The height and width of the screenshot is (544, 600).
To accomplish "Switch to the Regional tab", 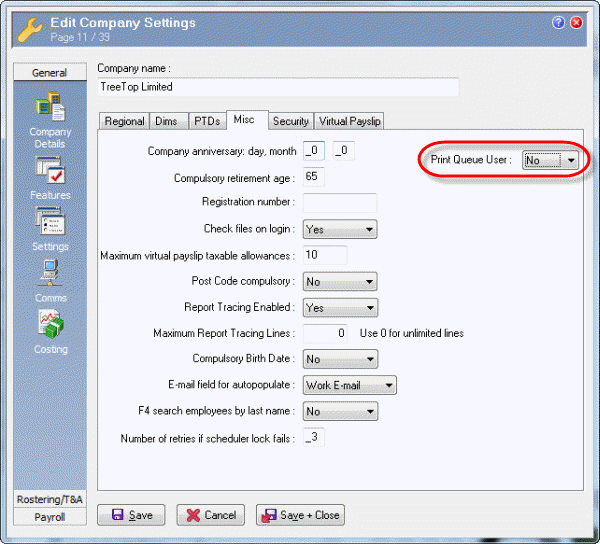I will click(124, 121).
